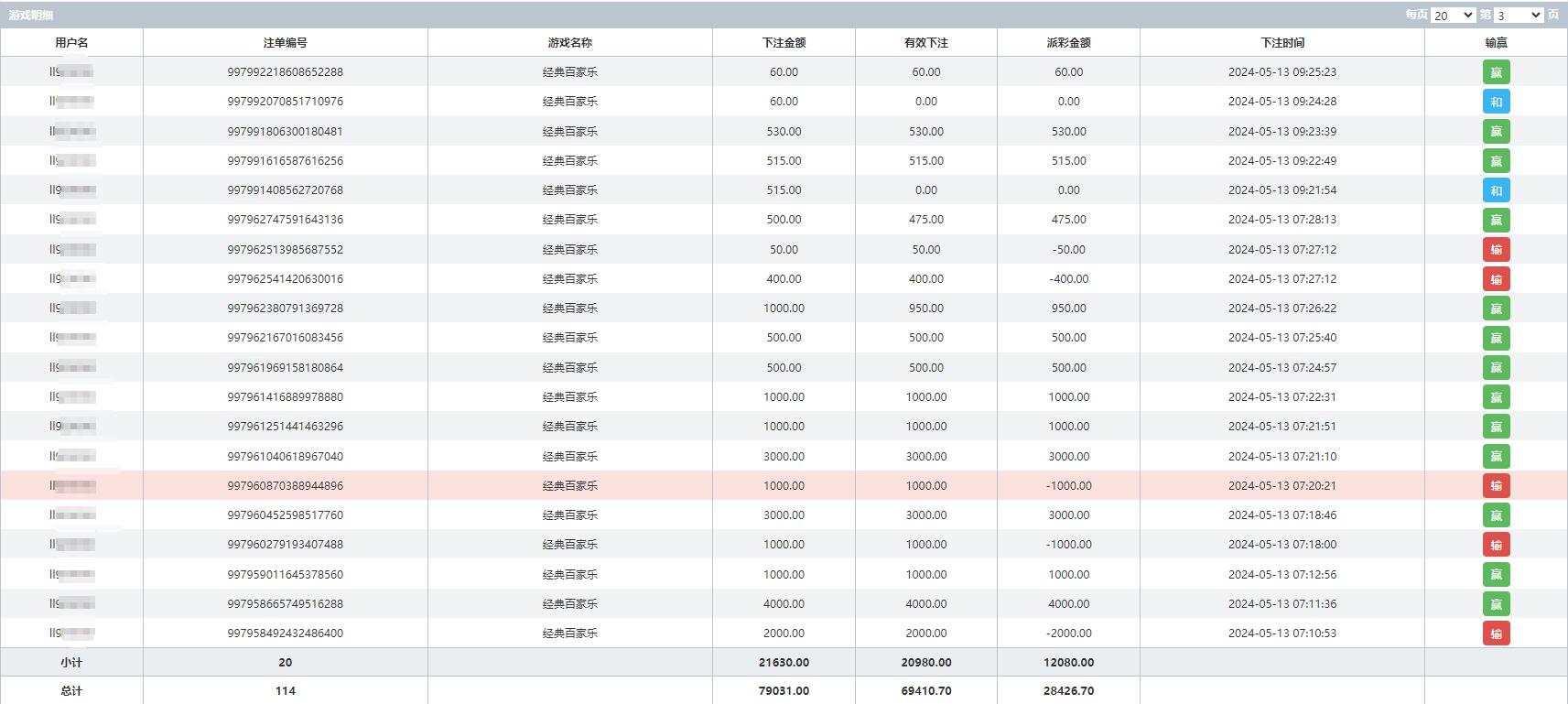Click the 下注金额 column header
Image resolution: width=1568 pixels, height=704 pixels.
click(784, 43)
